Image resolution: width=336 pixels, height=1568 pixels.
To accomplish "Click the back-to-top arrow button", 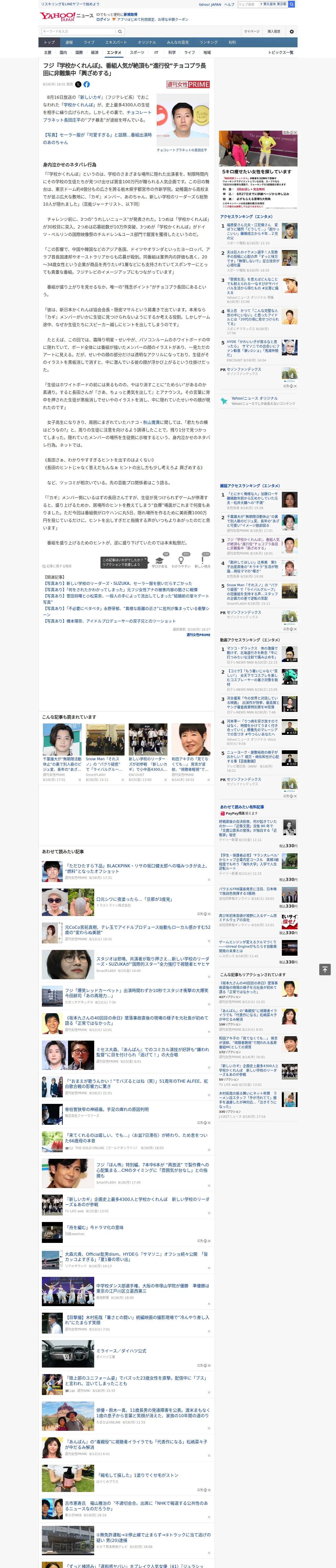I will [324, 970].
